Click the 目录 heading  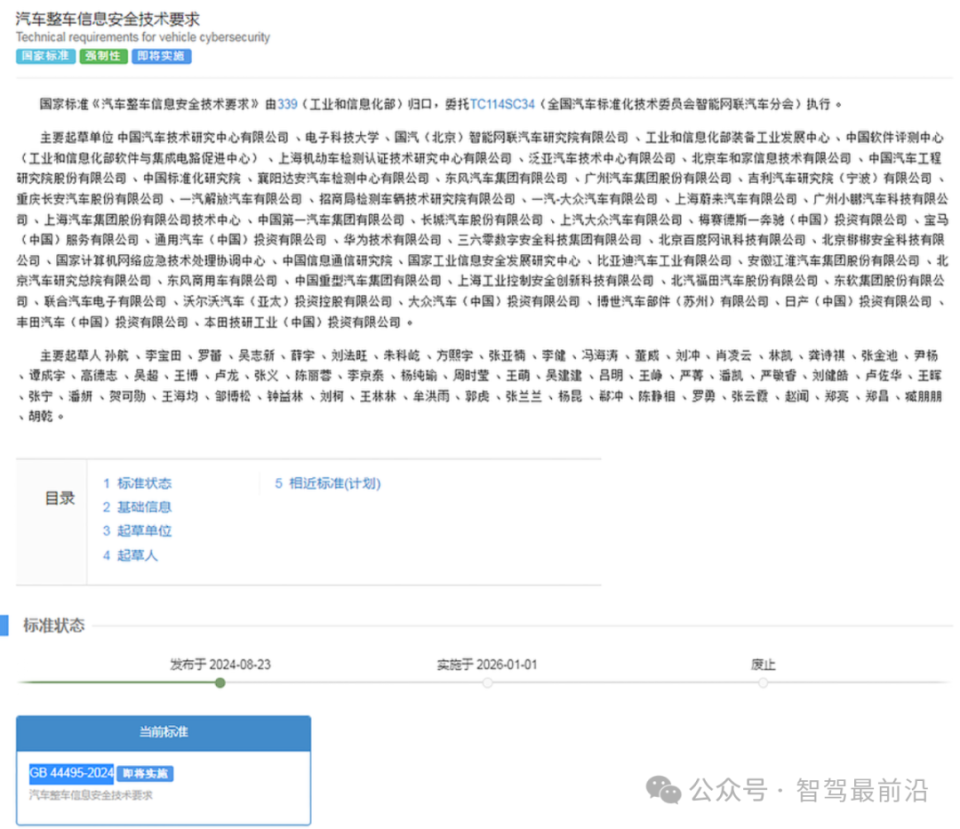[x=59, y=497]
